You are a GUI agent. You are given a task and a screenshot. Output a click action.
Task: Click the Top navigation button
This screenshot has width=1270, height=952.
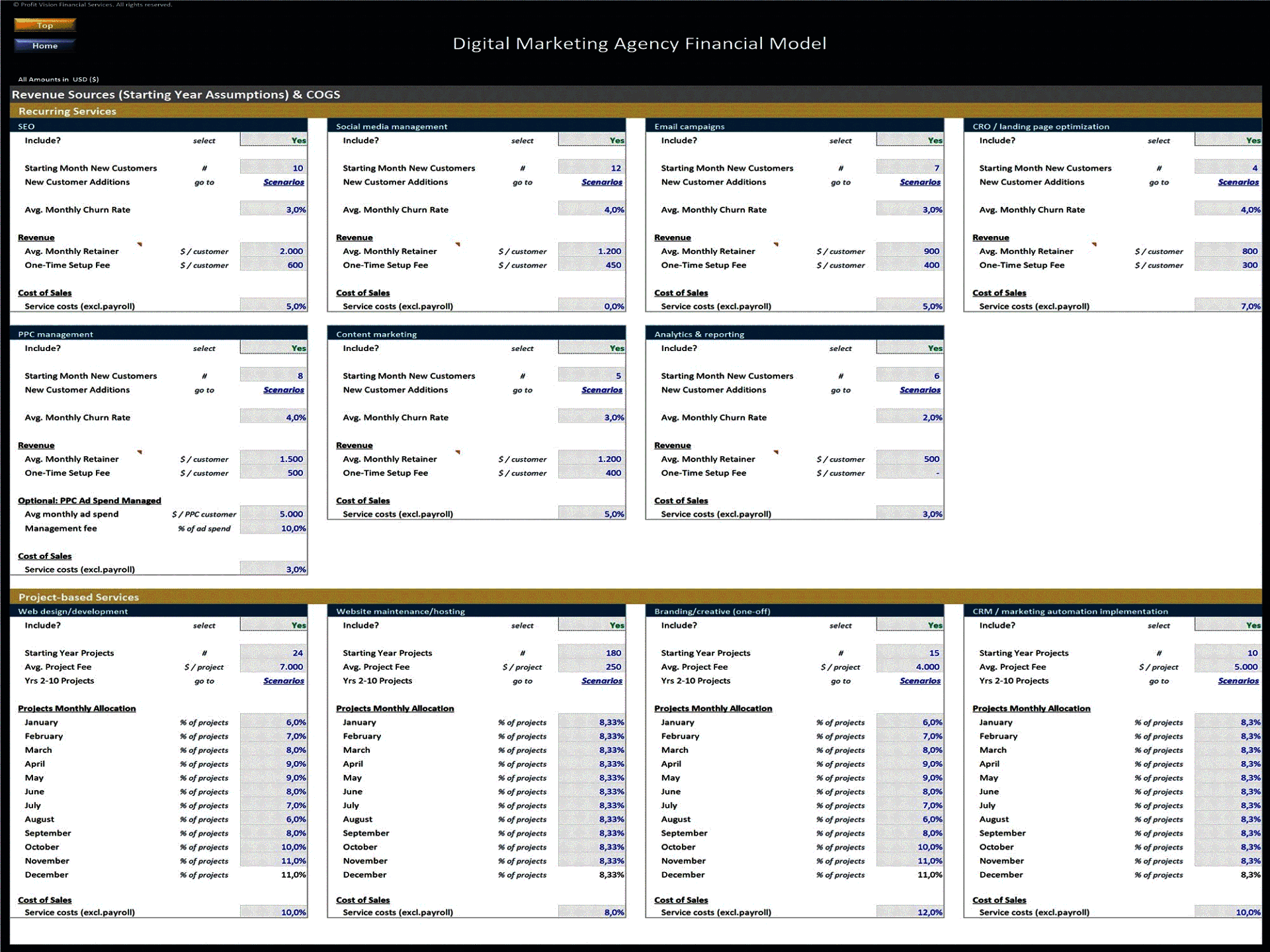point(44,25)
